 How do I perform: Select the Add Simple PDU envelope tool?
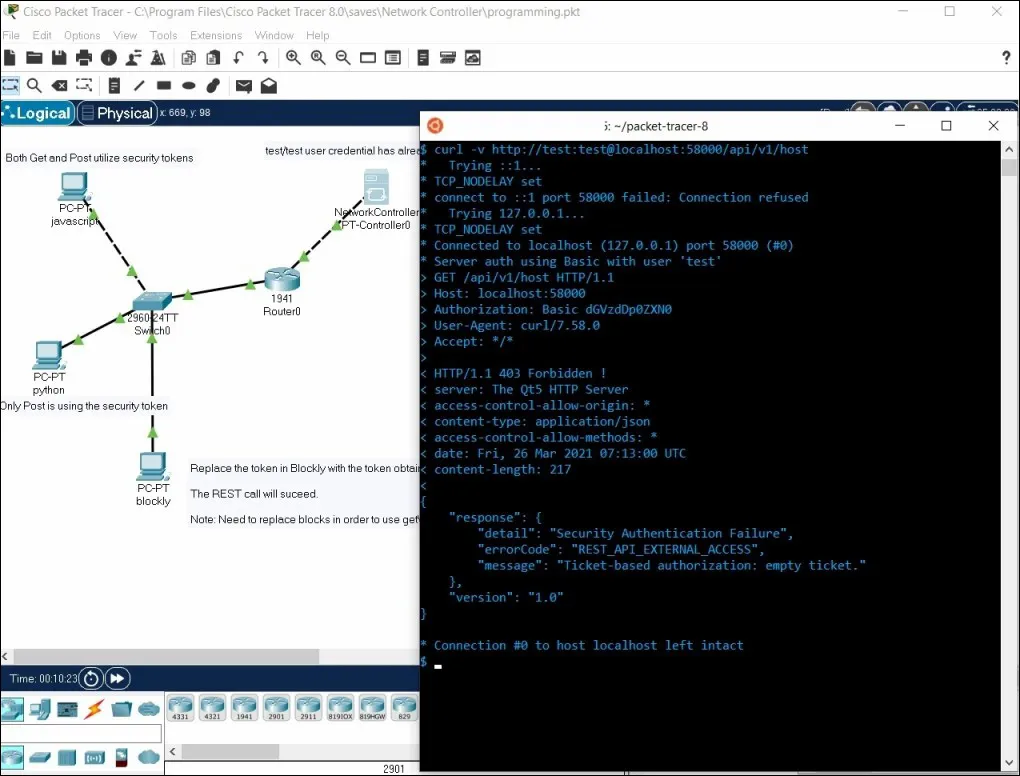245,85
